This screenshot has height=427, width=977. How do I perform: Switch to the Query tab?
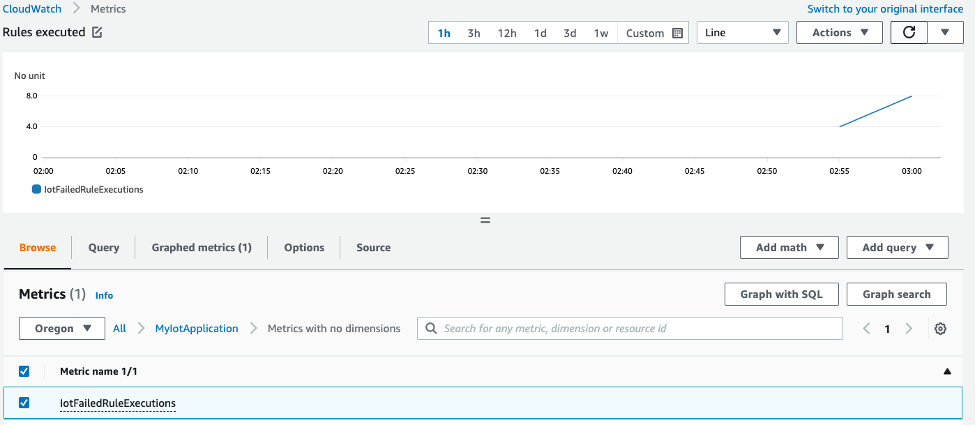pos(103,247)
